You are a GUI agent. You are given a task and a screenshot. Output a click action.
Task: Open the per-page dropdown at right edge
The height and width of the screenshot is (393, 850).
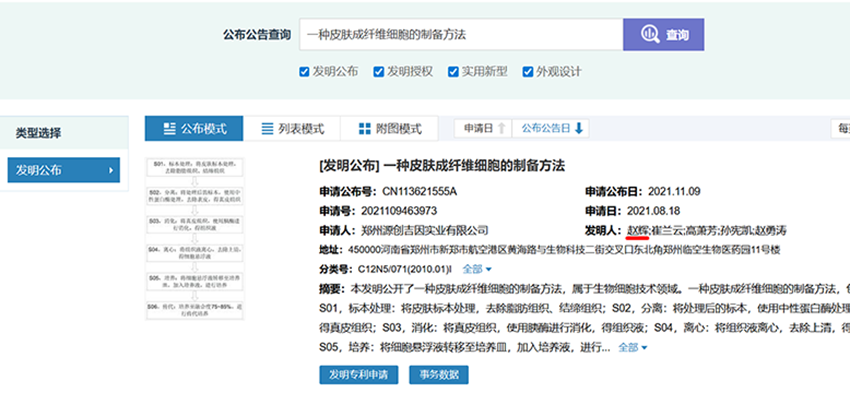point(841,128)
